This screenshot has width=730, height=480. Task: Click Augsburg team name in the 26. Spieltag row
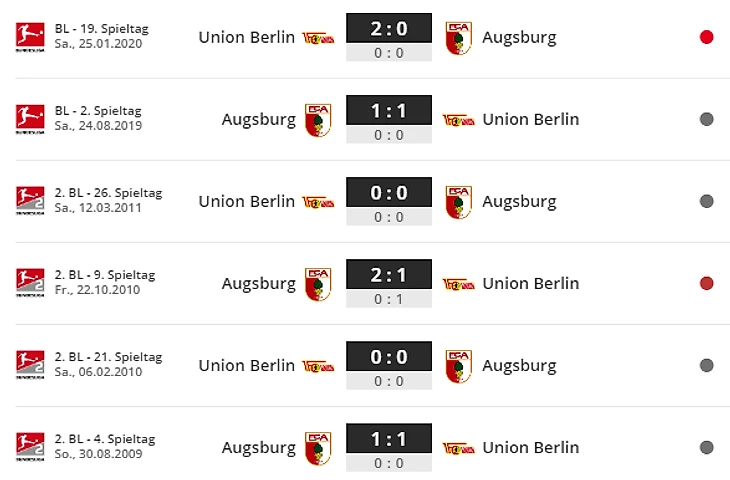pos(519,202)
